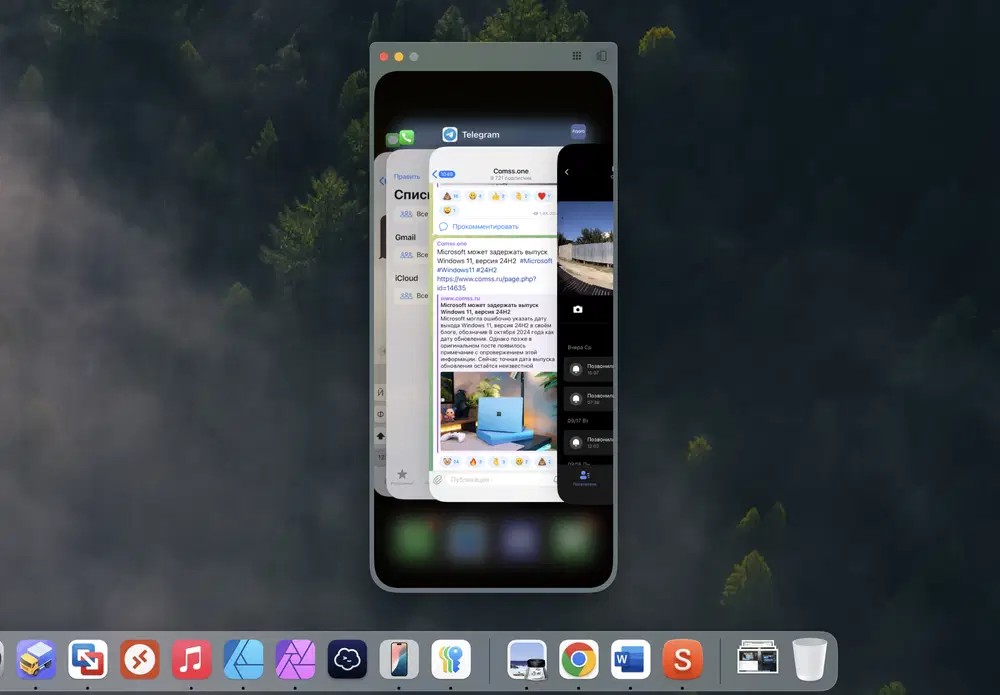Image resolution: width=1000 pixels, height=695 pixels.
Task: Select the Telegram app card title
Action: point(480,135)
